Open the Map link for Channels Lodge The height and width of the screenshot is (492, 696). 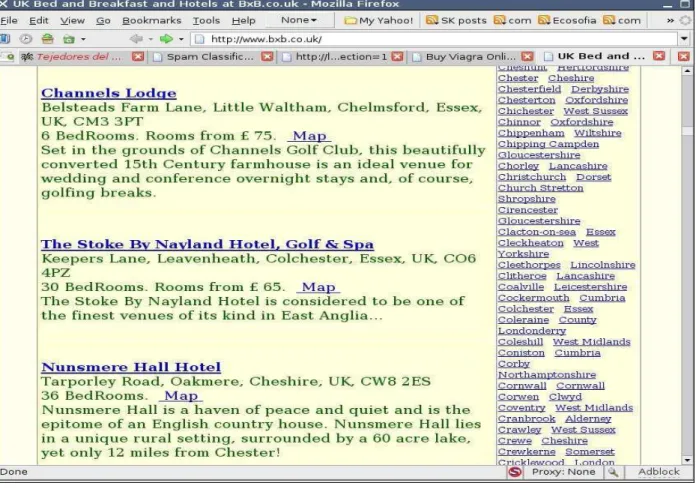click(309, 135)
